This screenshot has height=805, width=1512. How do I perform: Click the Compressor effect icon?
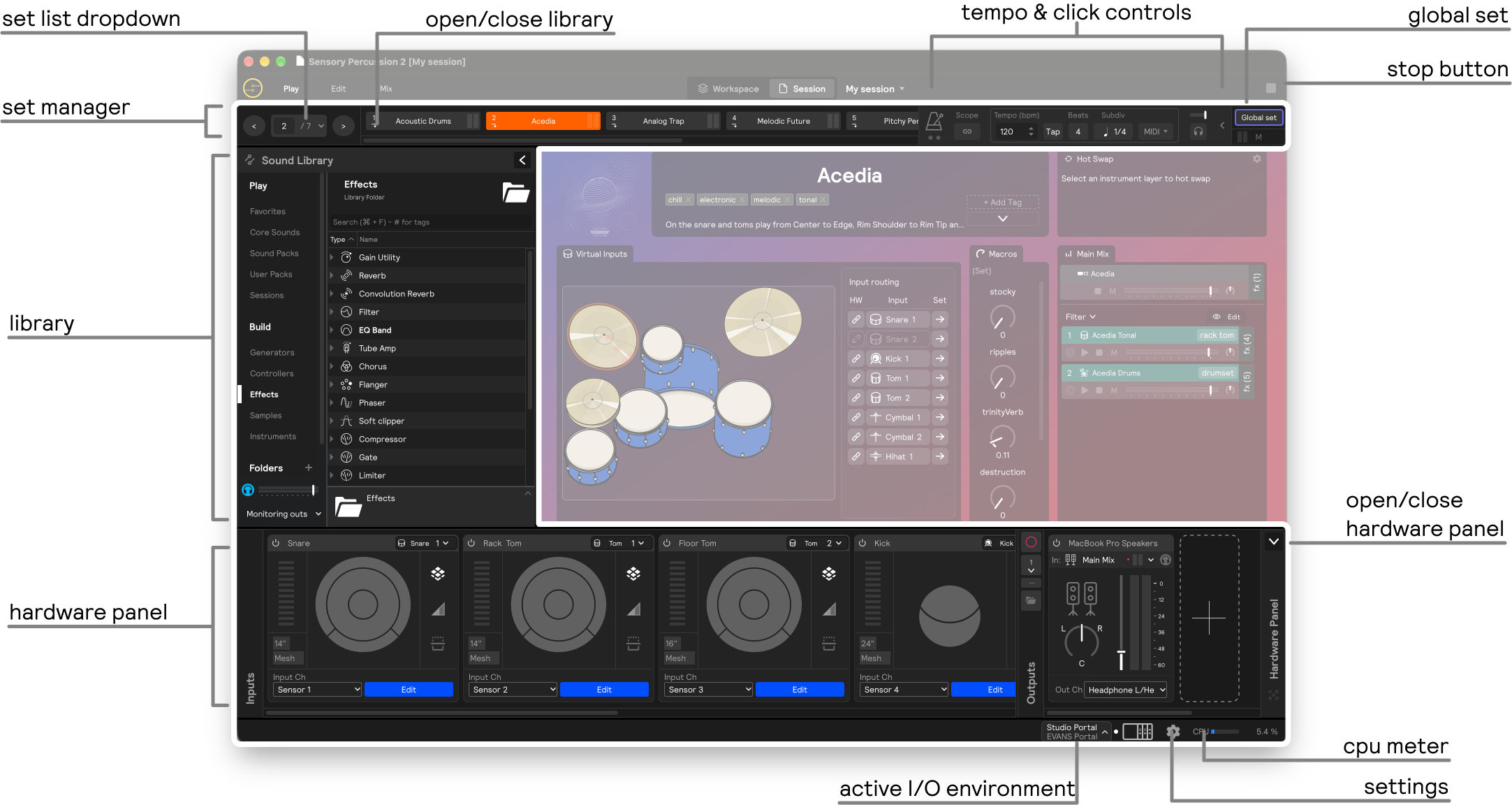tap(346, 439)
